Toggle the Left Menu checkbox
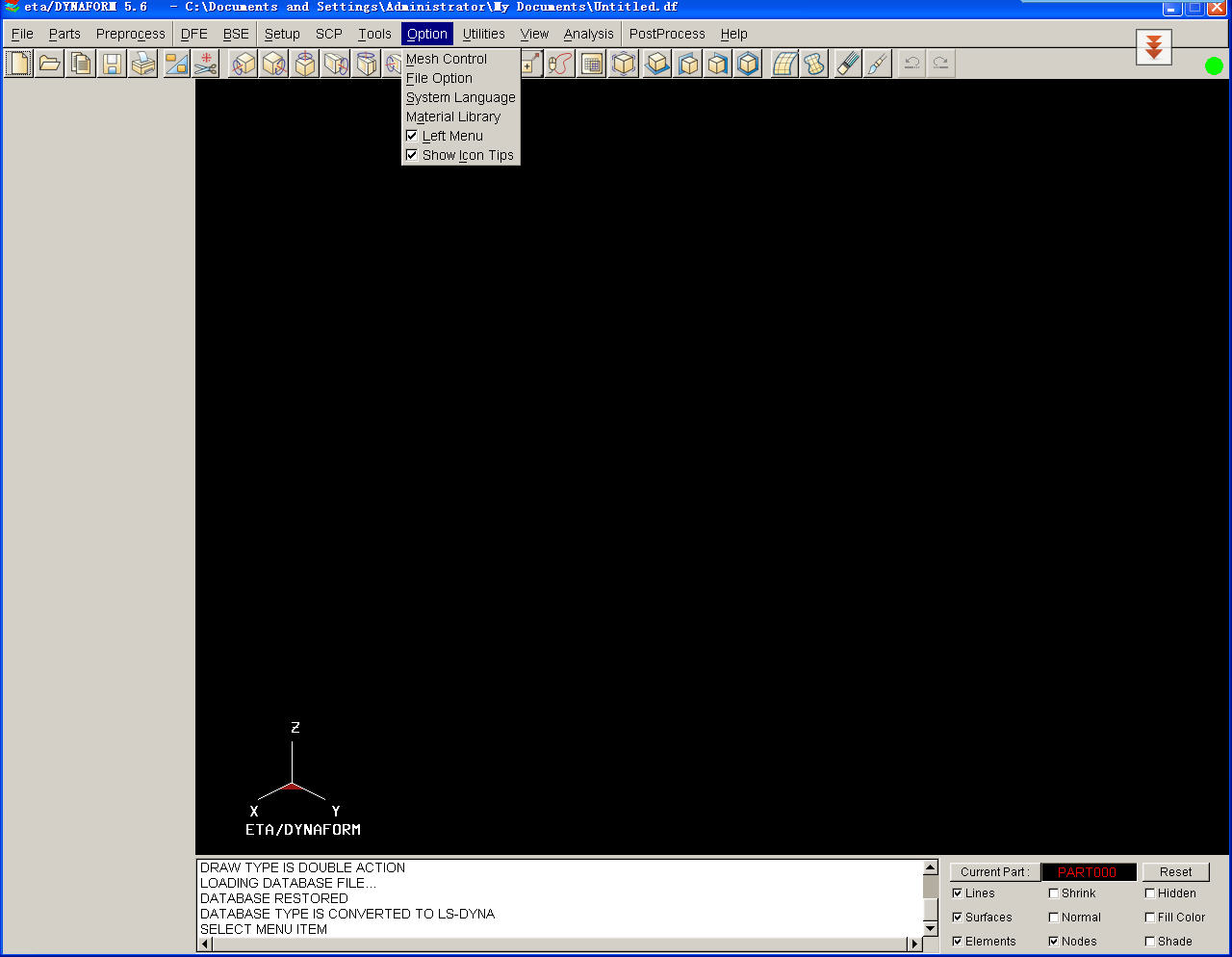 coord(412,136)
